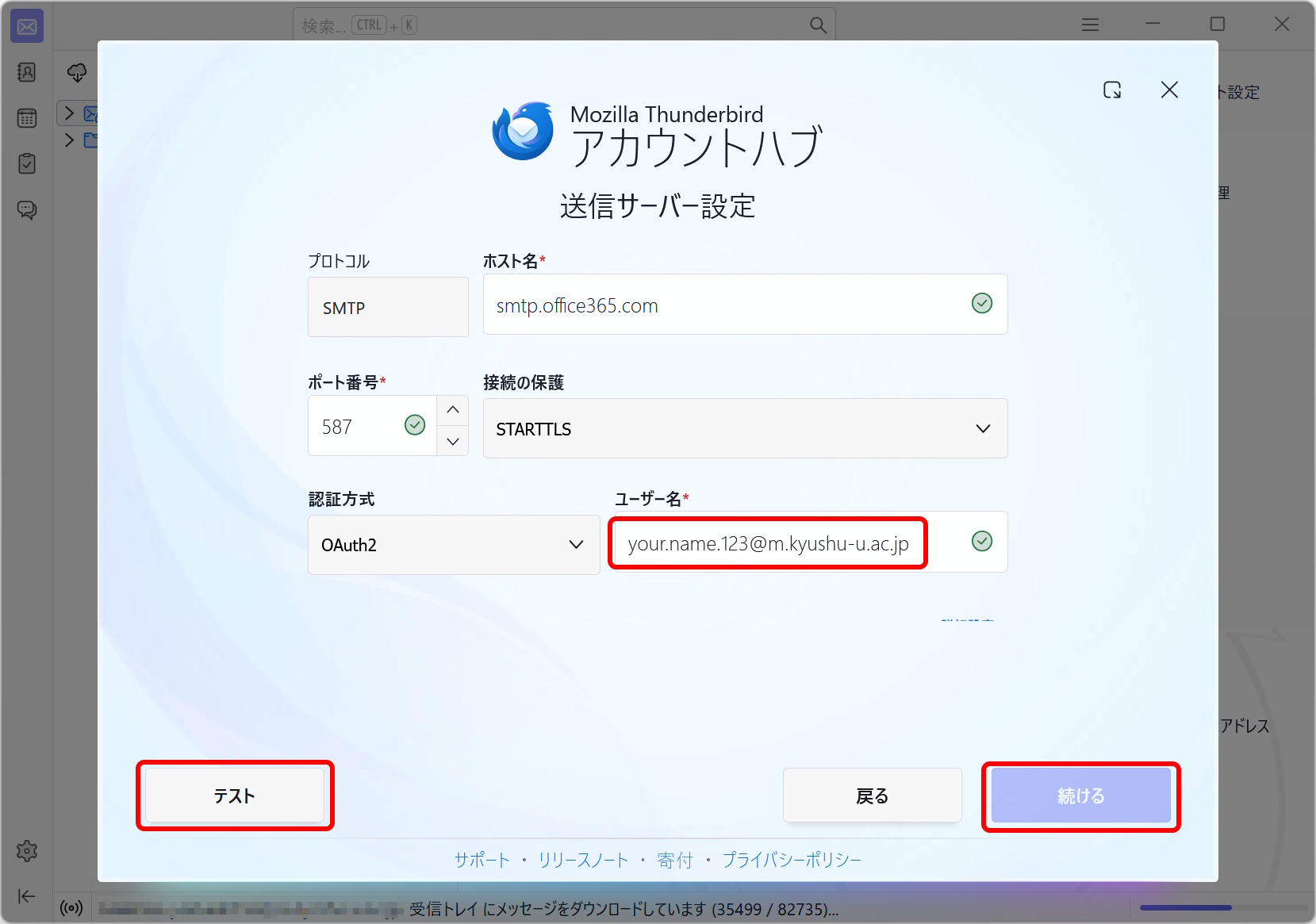The image size is (1316, 924).
Task: Minimize the Thunderbird window
Action: pos(1153,25)
